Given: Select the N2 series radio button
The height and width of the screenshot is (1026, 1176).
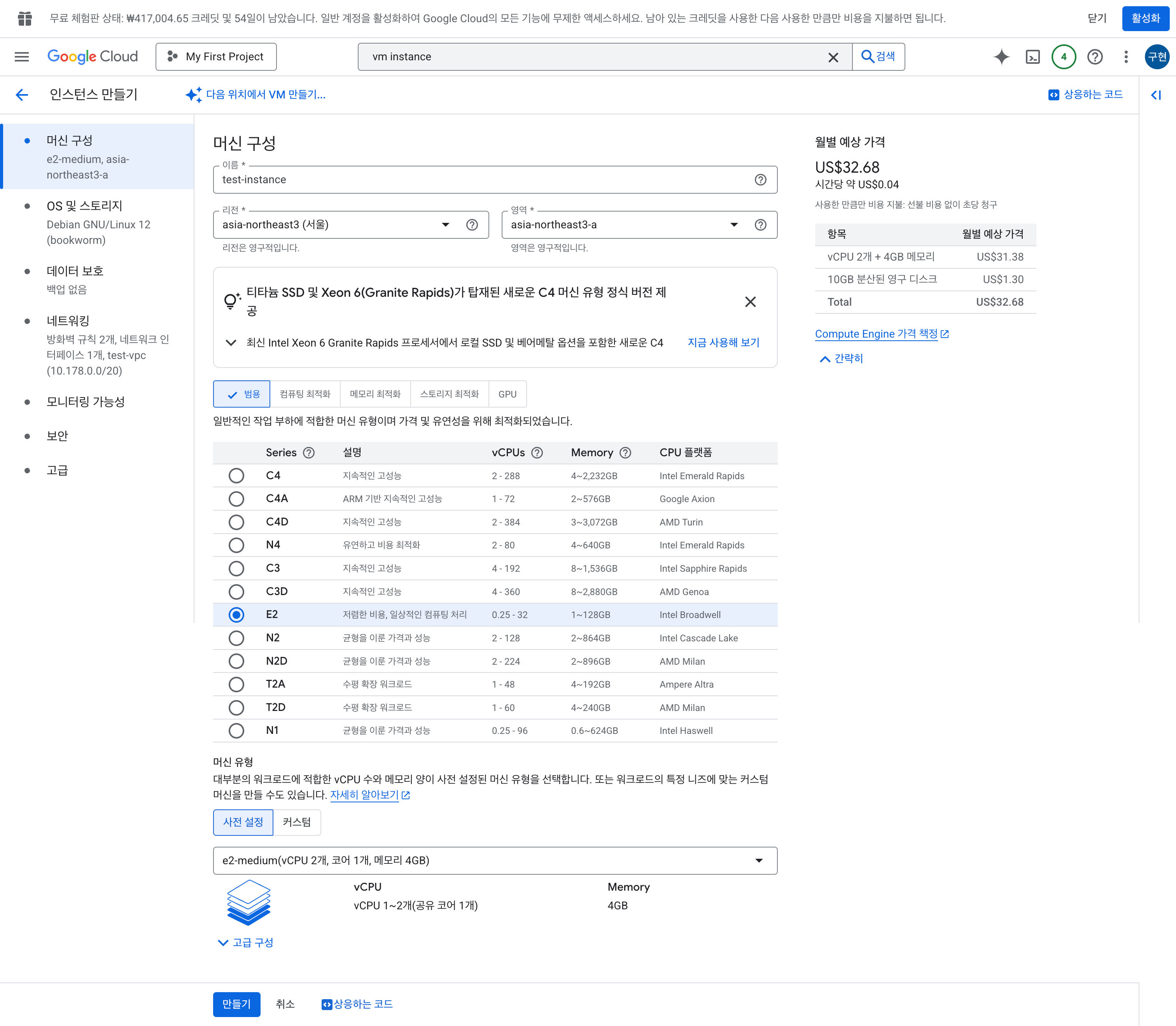Looking at the screenshot, I should [236, 638].
